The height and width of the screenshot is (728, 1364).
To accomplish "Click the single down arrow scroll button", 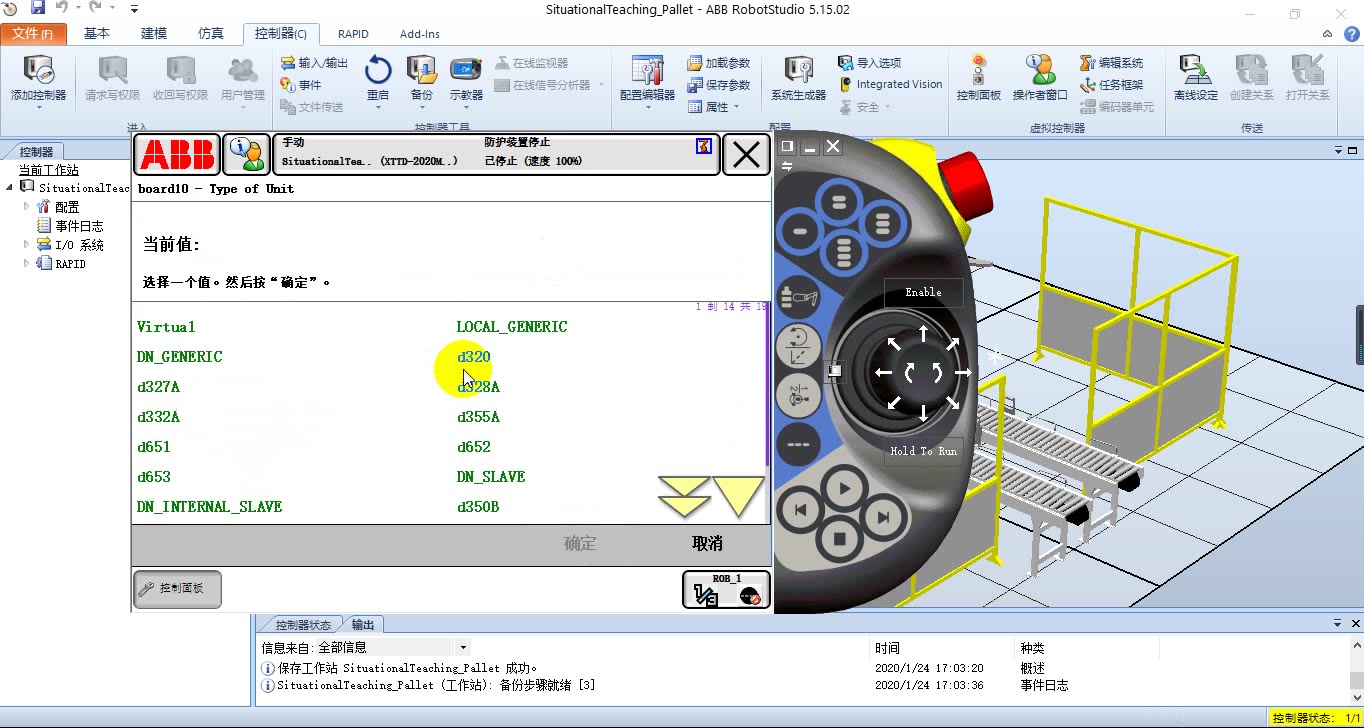I will point(739,496).
